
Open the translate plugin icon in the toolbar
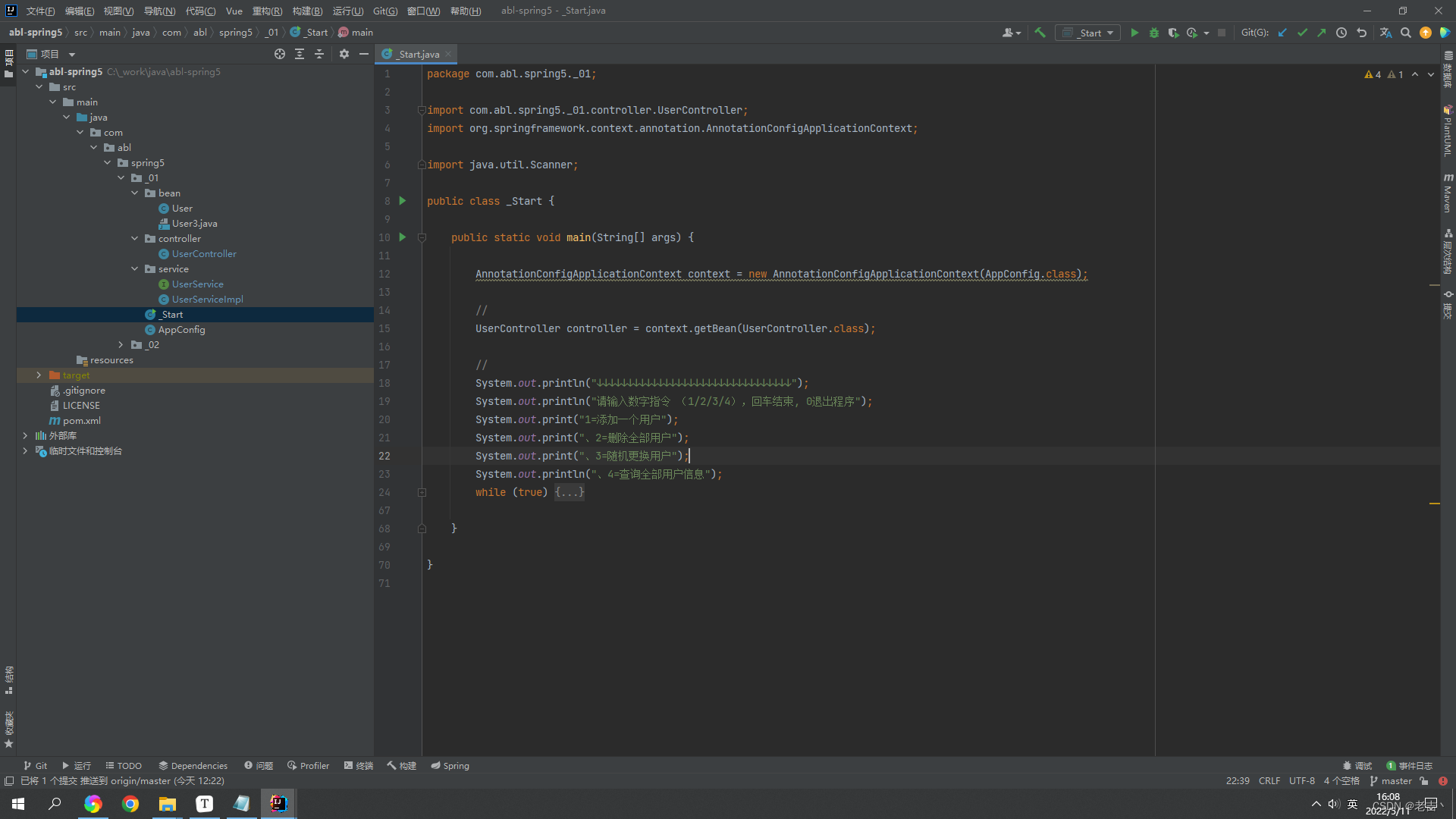tap(1385, 33)
